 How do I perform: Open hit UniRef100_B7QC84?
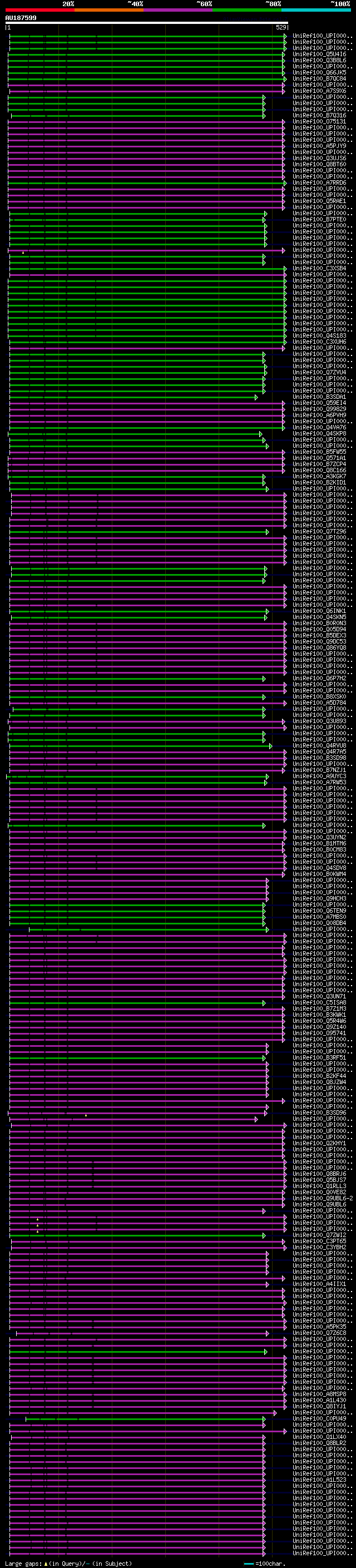[319, 78]
